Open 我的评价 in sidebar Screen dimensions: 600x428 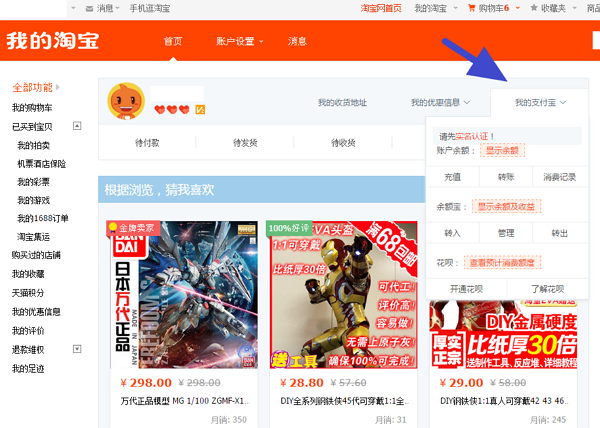(x=28, y=330)
